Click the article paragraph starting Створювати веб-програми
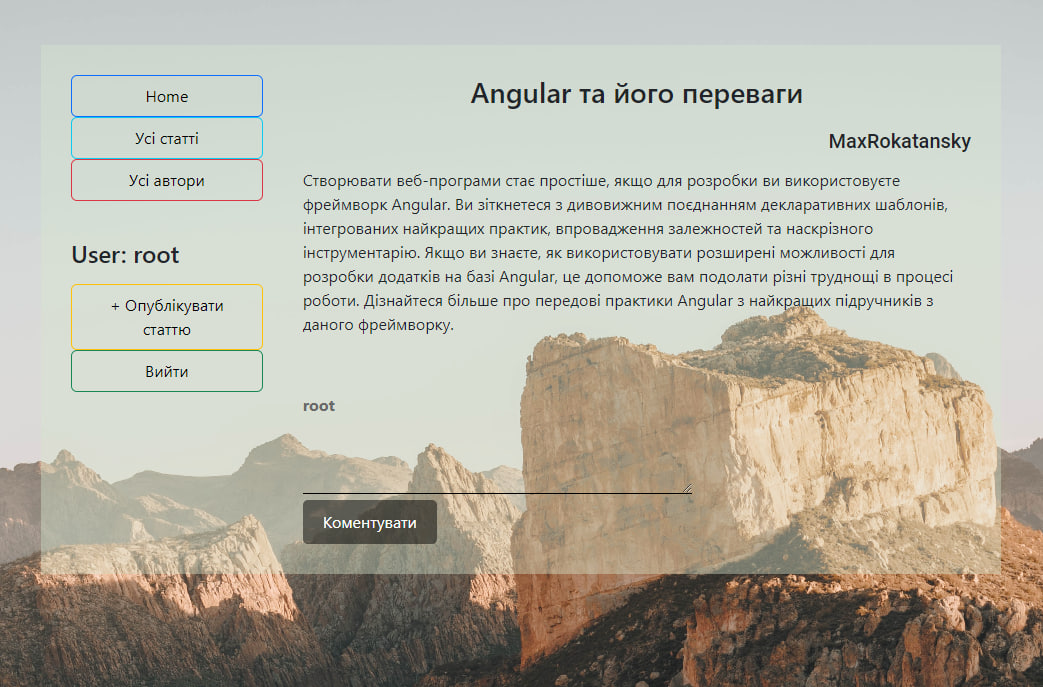Viewport: 1043px width, 687px height. click(629, 253)
